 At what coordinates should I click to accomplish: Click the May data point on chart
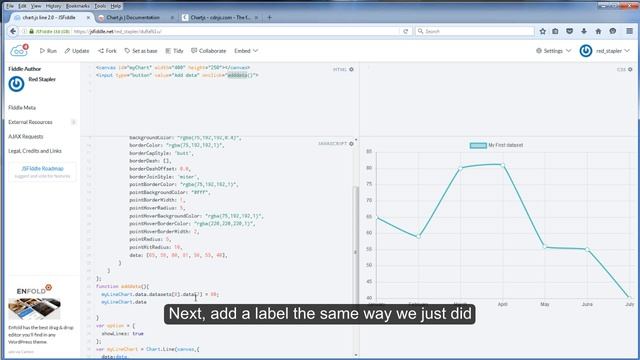pyautogui.click(x=544, y=247)
